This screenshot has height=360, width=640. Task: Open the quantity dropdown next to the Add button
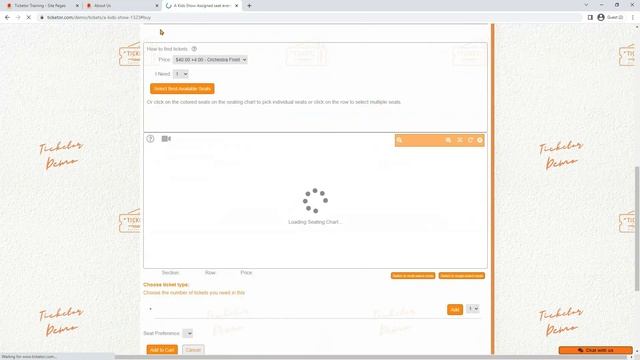click(x=473, y=309)
